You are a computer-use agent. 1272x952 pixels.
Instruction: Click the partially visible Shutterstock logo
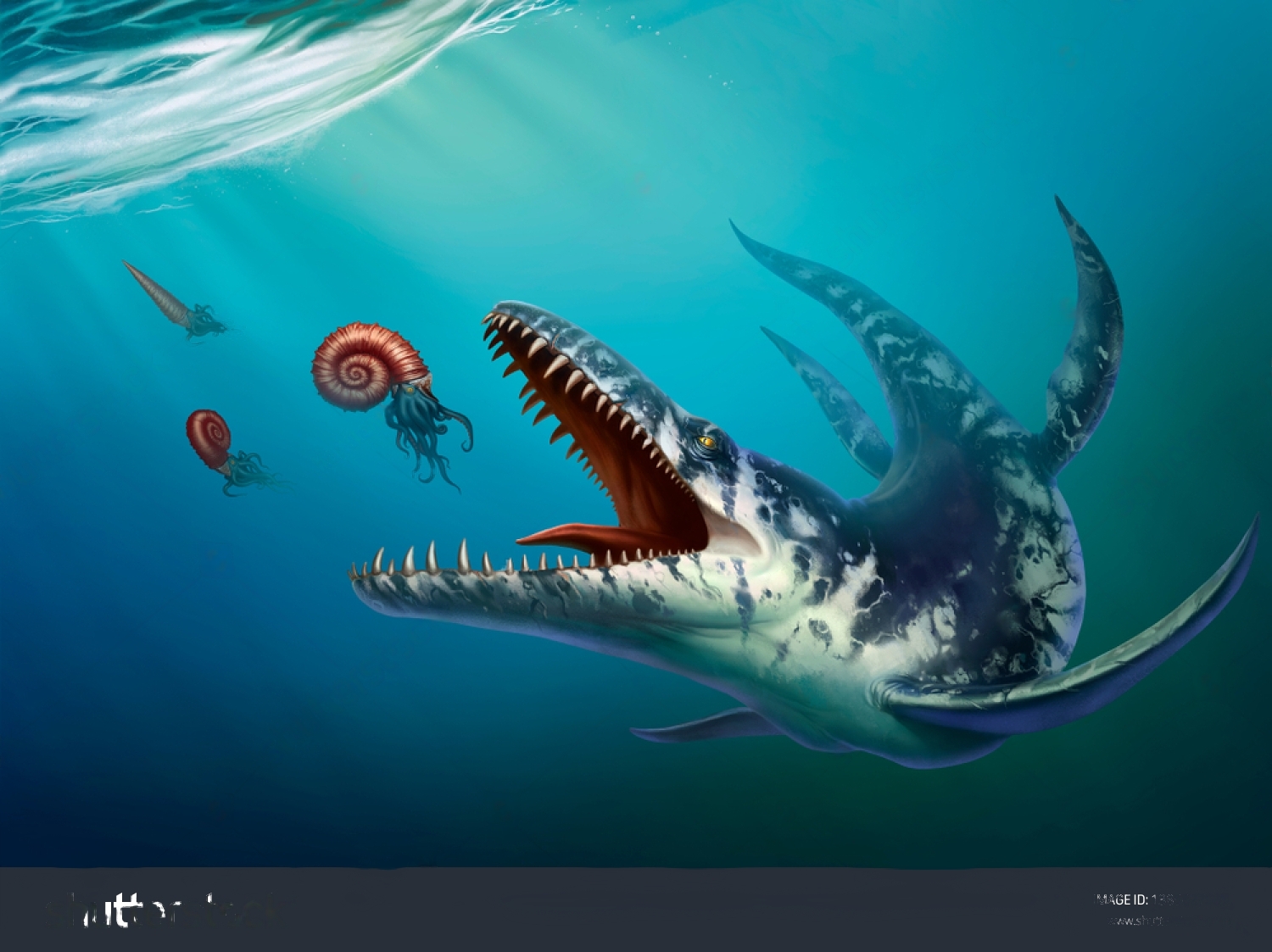pyautogui.click(x=161, y=910)
